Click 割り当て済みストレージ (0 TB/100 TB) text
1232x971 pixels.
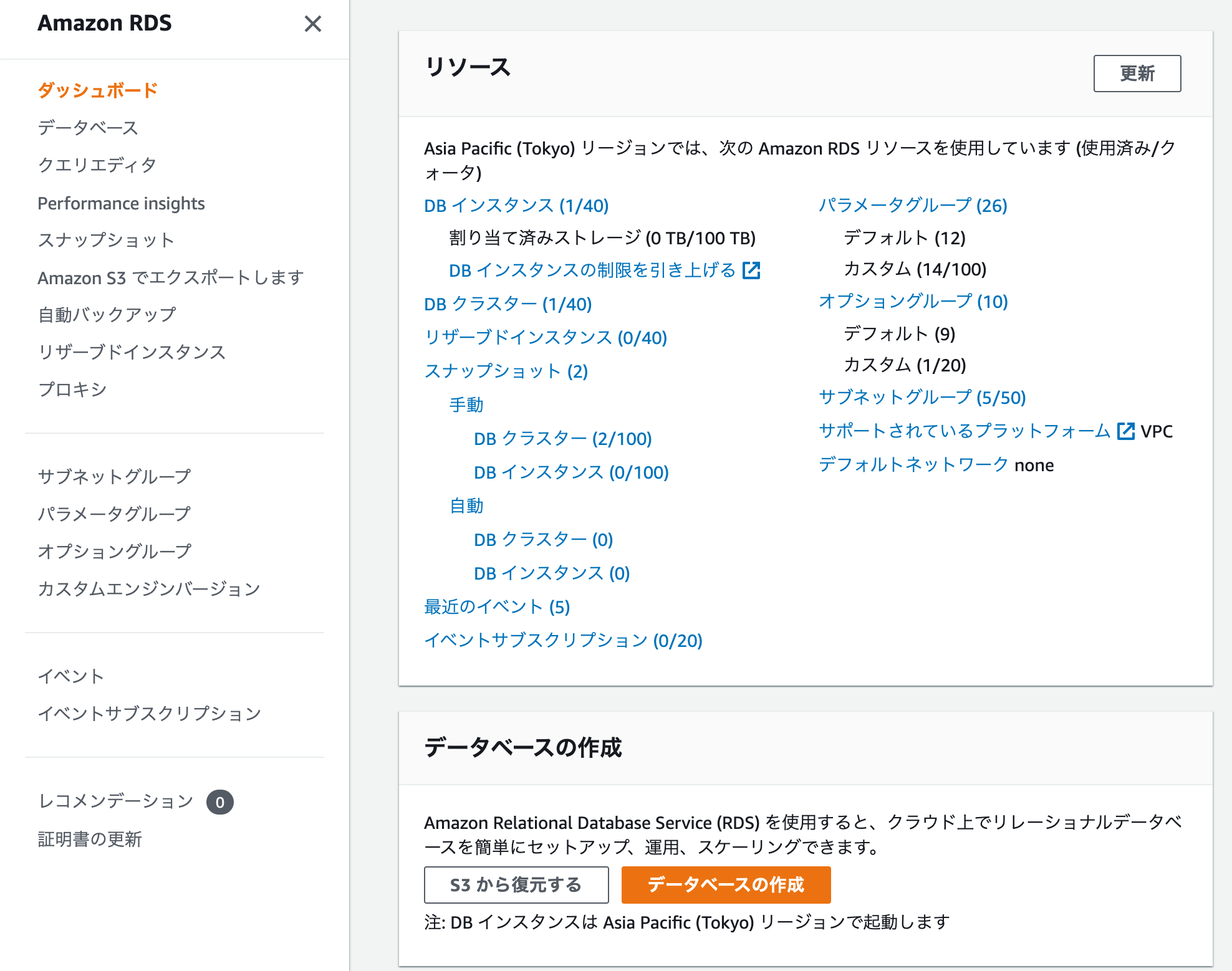tap(602, 238)
